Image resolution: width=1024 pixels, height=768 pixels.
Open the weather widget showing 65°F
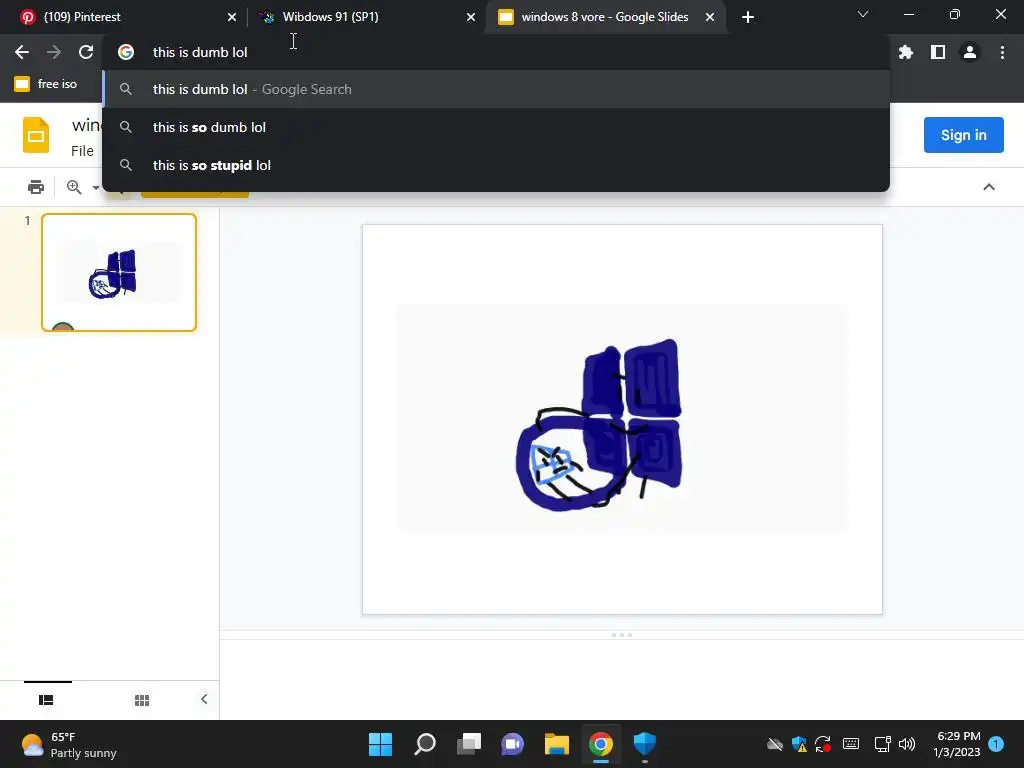click(68, 744)
